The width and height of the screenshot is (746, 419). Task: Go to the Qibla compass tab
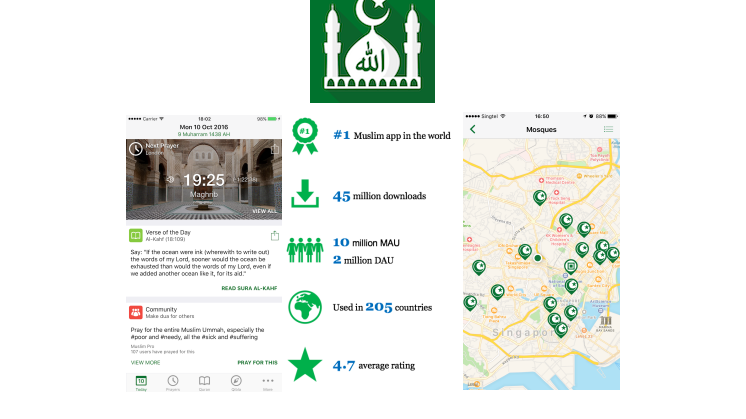236,383
